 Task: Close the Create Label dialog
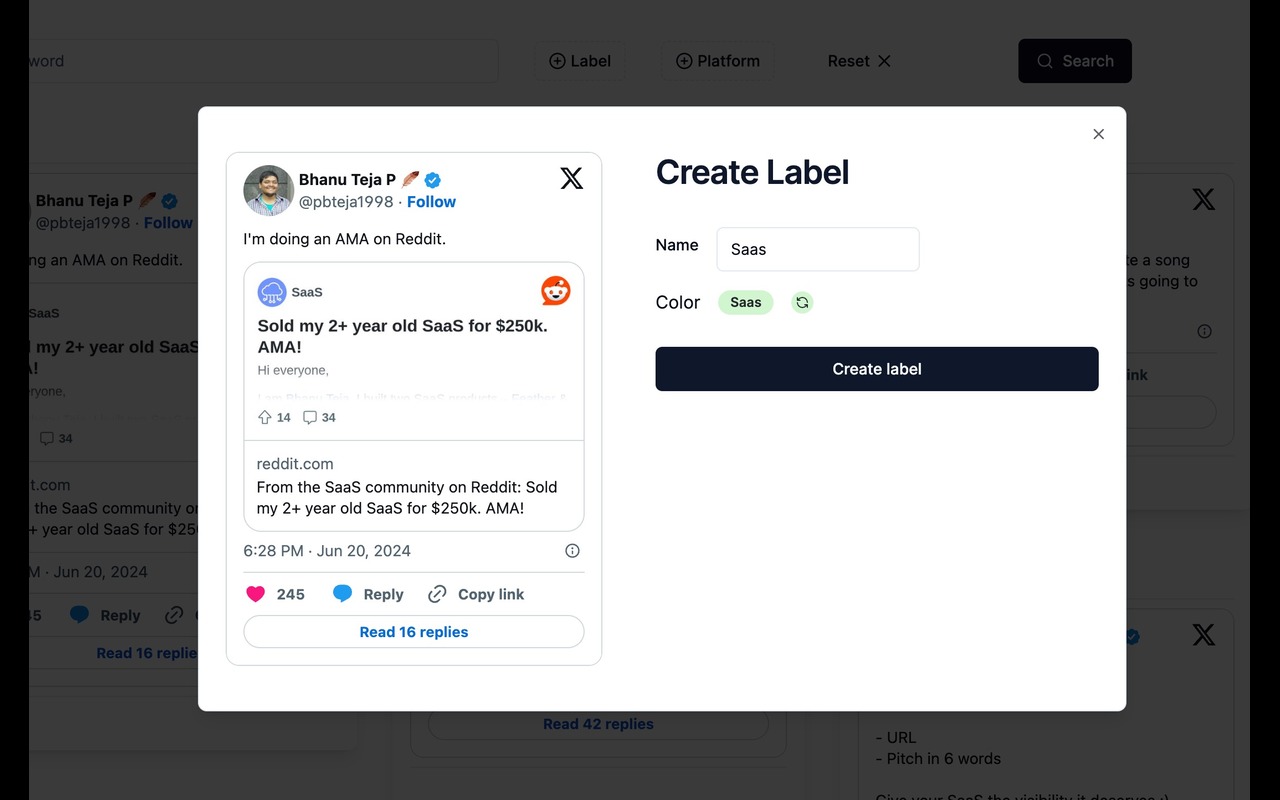(x=1098, y=134)
